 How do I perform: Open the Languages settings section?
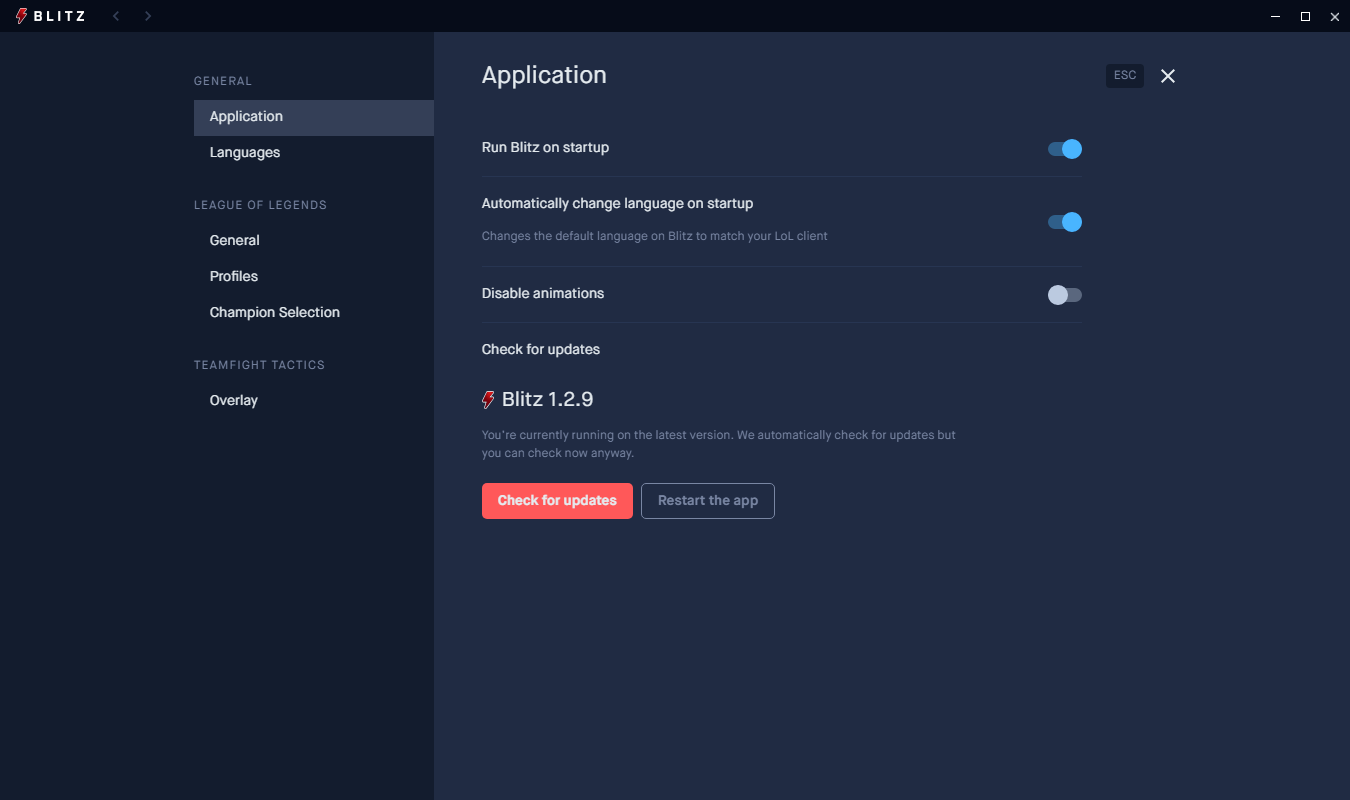(x=314, y=153)
